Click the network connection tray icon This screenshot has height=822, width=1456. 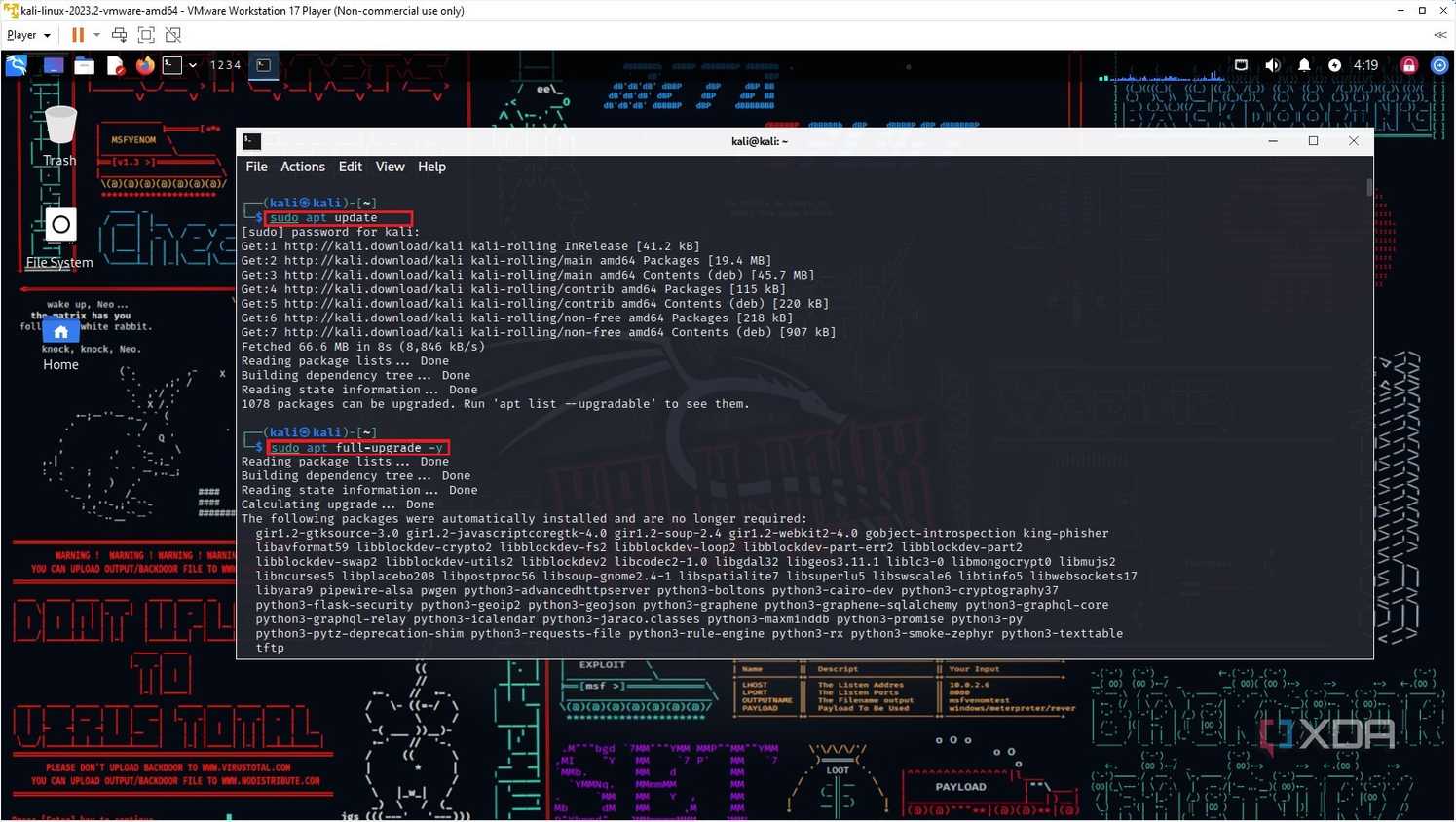point(1241,65)
